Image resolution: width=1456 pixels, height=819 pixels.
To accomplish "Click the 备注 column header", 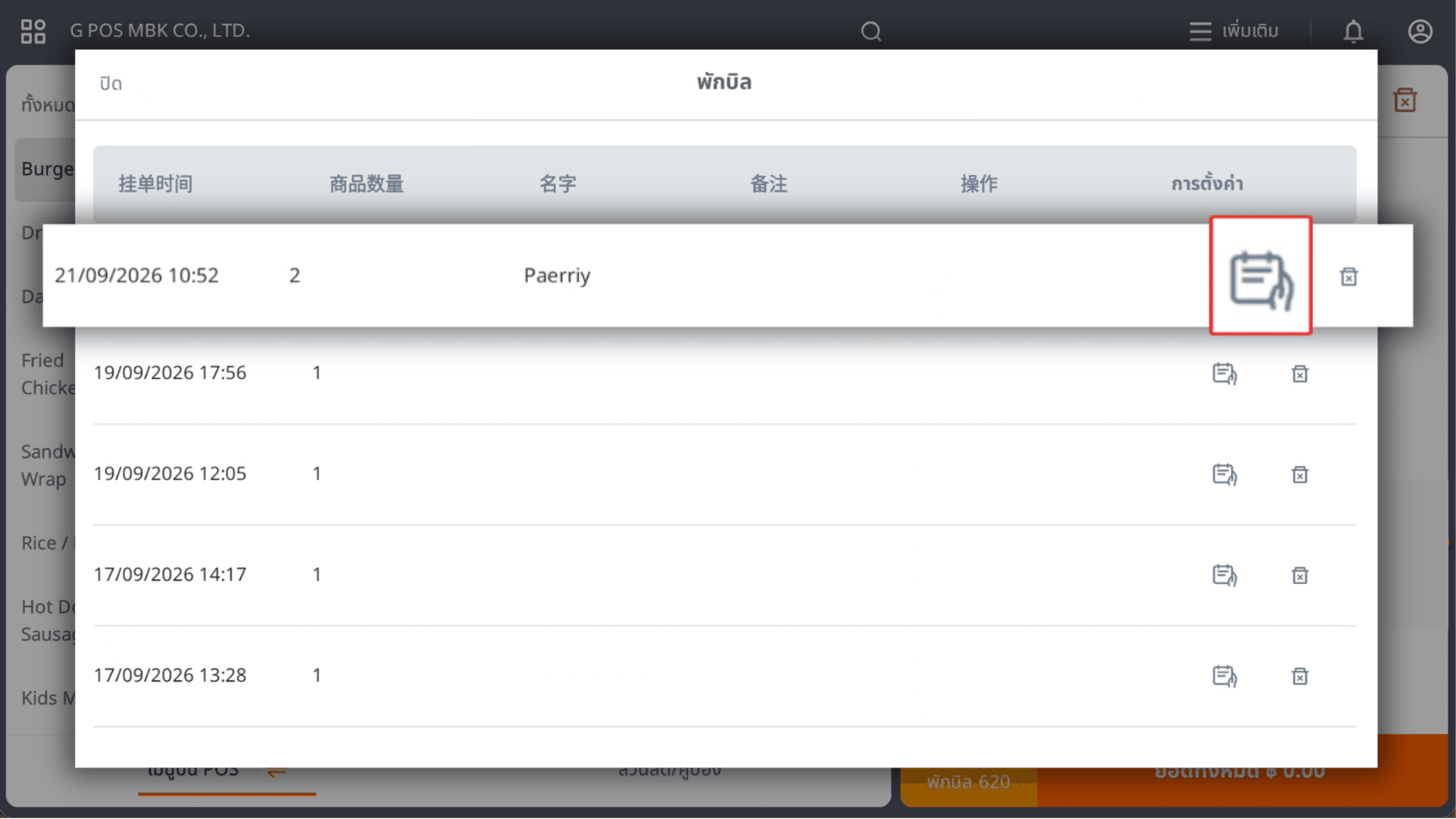I will pos(769,184).
